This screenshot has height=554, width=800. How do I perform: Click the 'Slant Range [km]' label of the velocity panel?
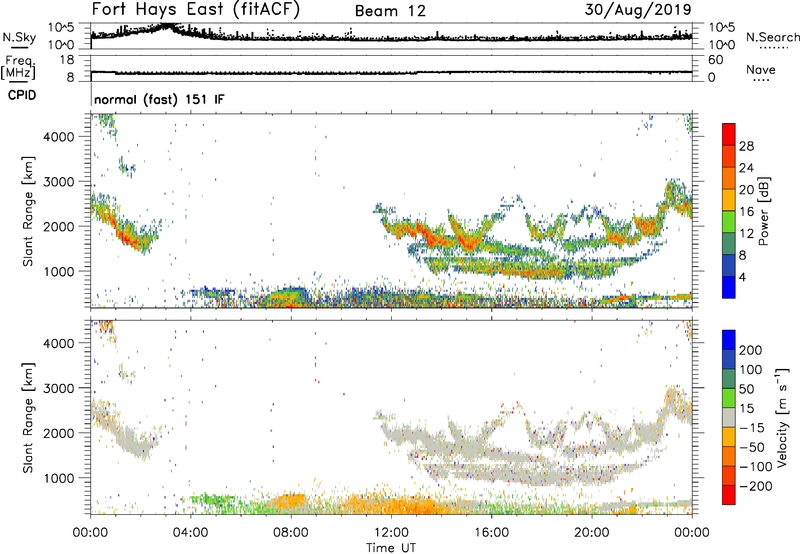pyautogui.click(x=28, y=418)
